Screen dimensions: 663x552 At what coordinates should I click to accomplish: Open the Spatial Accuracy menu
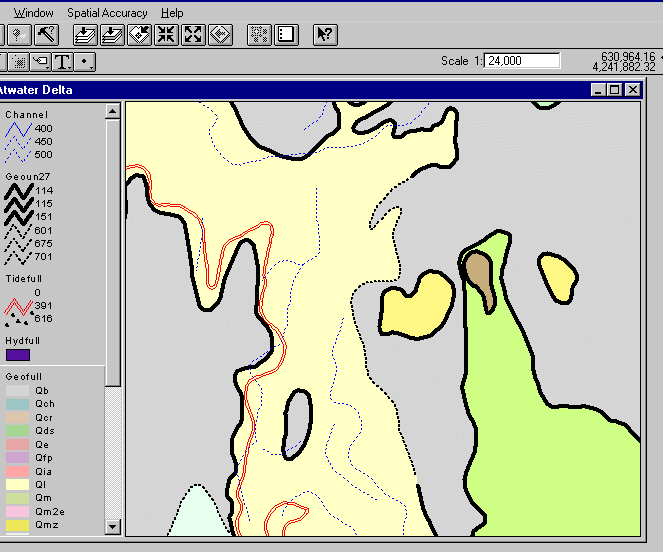tap(107, 13)
